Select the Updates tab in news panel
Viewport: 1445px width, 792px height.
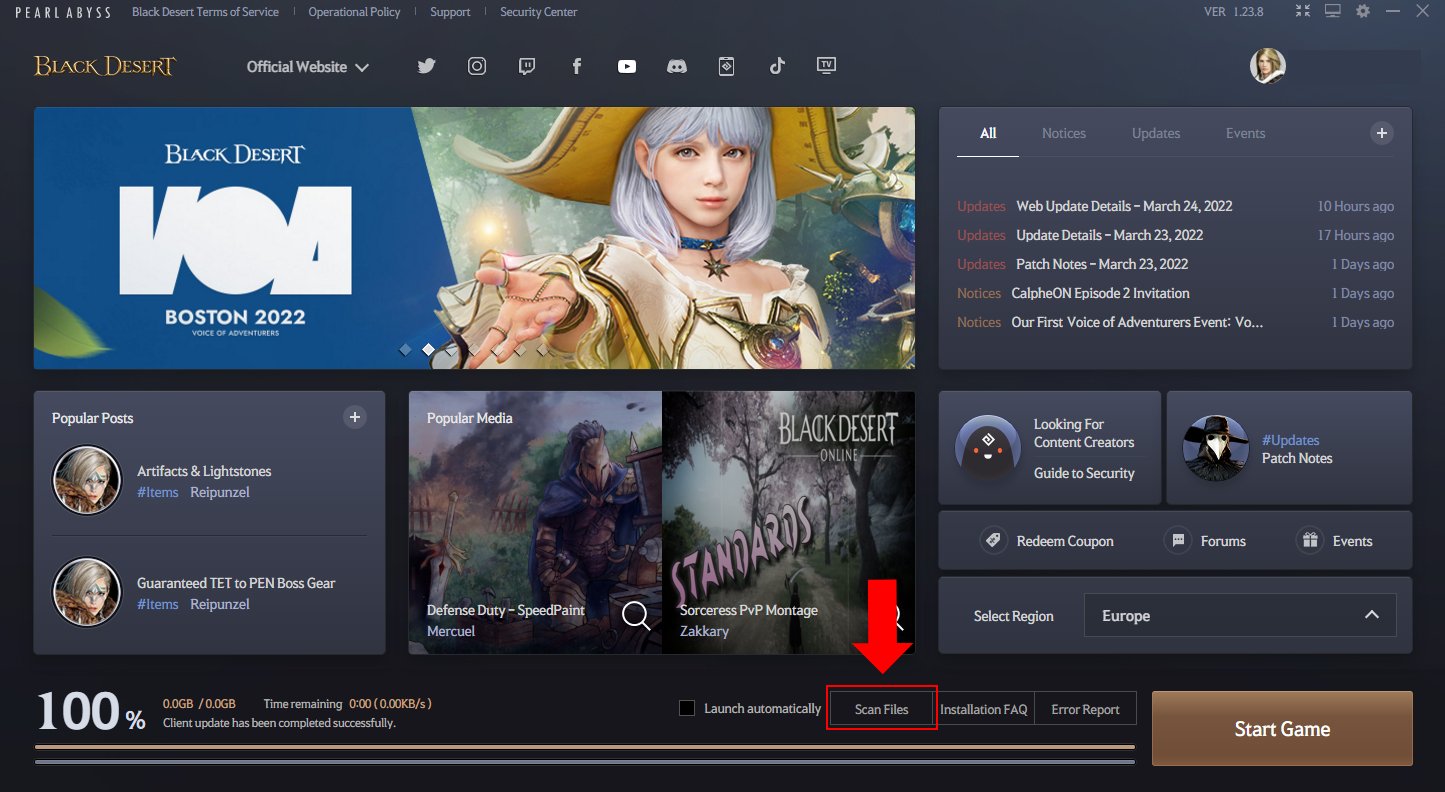(x=1155, y=132)
